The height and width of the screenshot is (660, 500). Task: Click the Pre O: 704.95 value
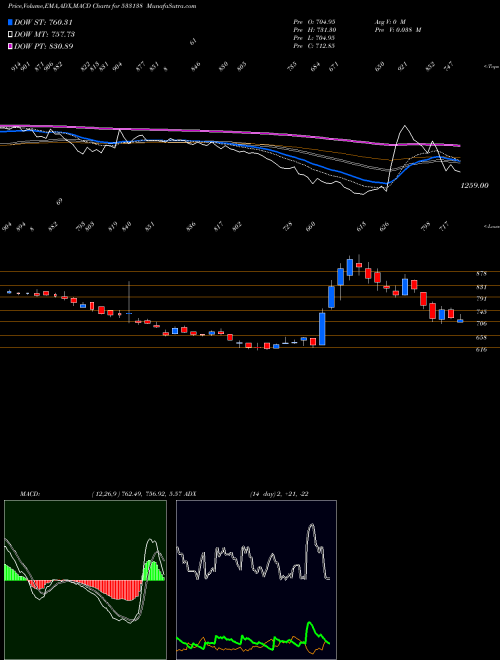coord(314,22)
